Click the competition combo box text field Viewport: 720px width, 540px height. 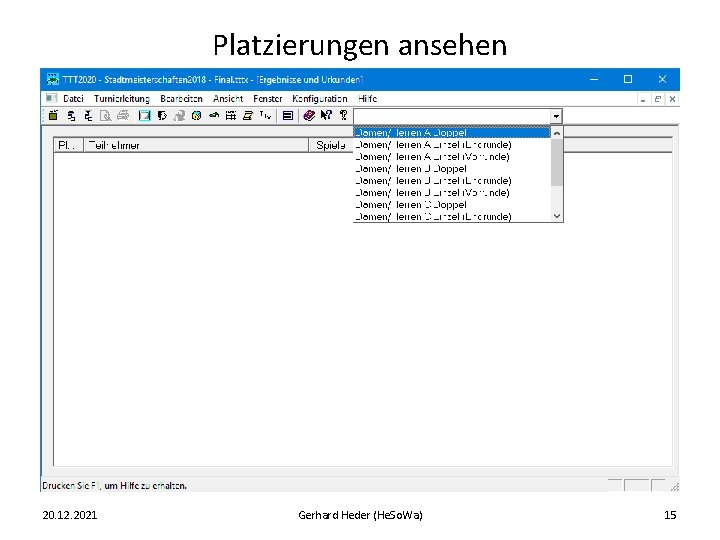click(451, 116)
